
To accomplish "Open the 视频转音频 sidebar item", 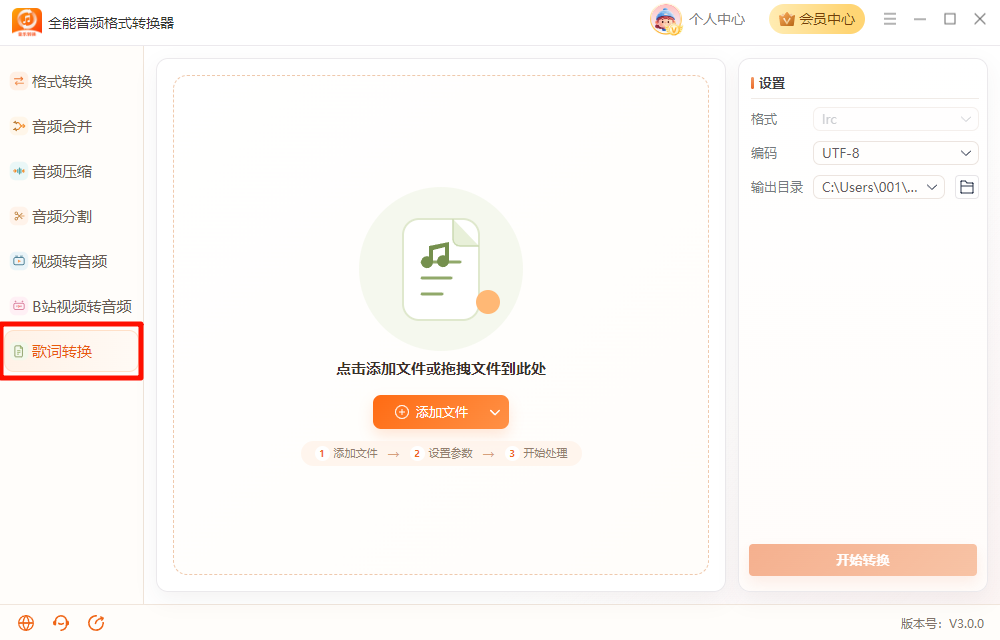I will pyautogui.click(x=70, y=261).
